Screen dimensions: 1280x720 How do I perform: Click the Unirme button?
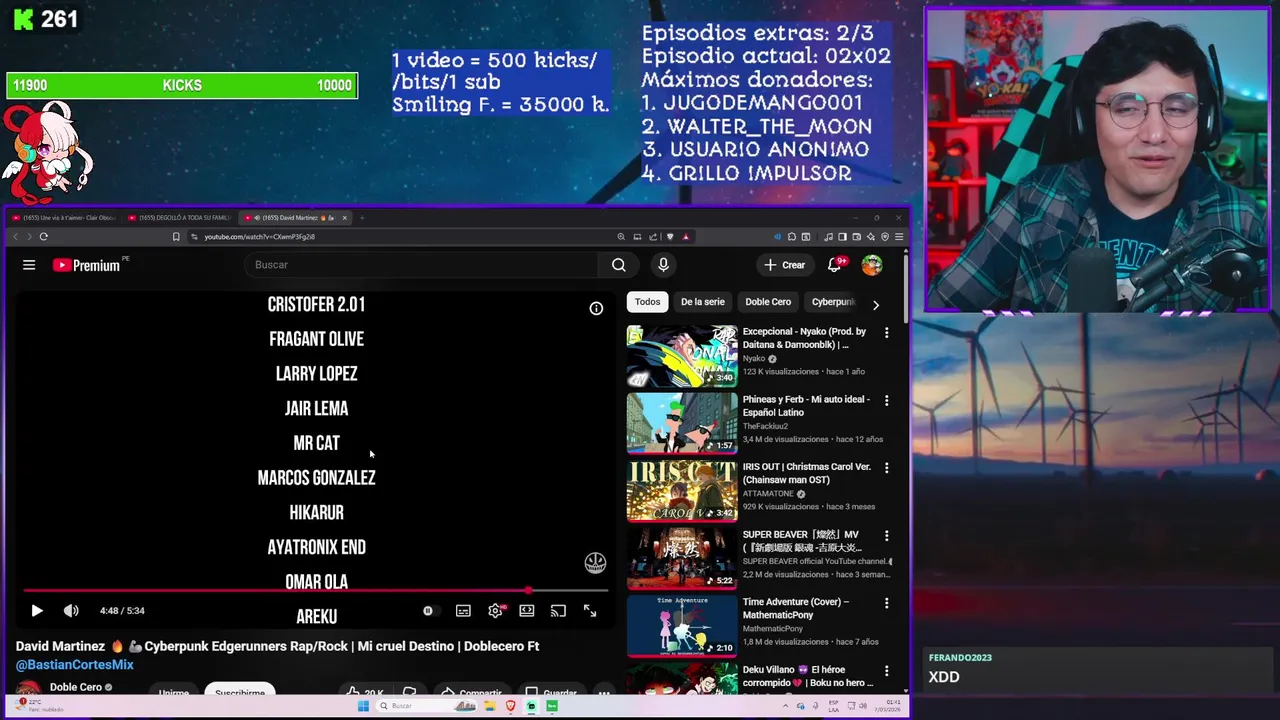[x=174, y=691]
